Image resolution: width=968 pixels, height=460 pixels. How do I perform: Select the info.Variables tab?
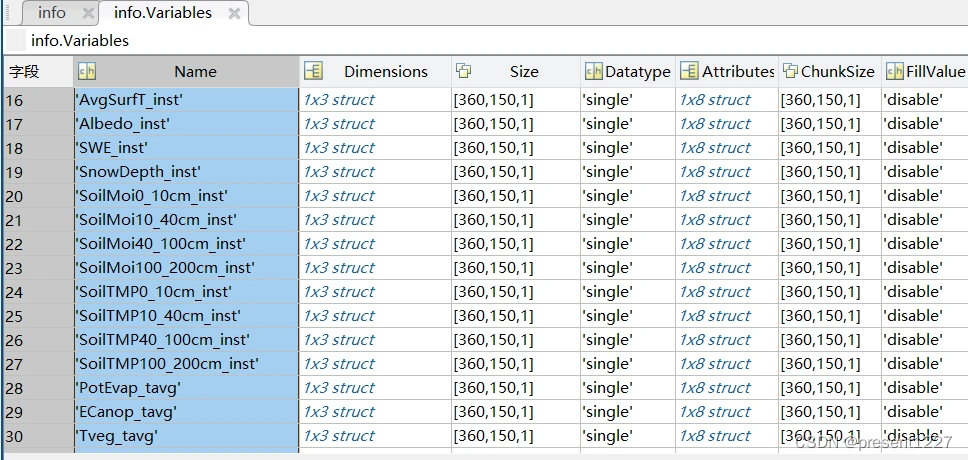point(163,13)
